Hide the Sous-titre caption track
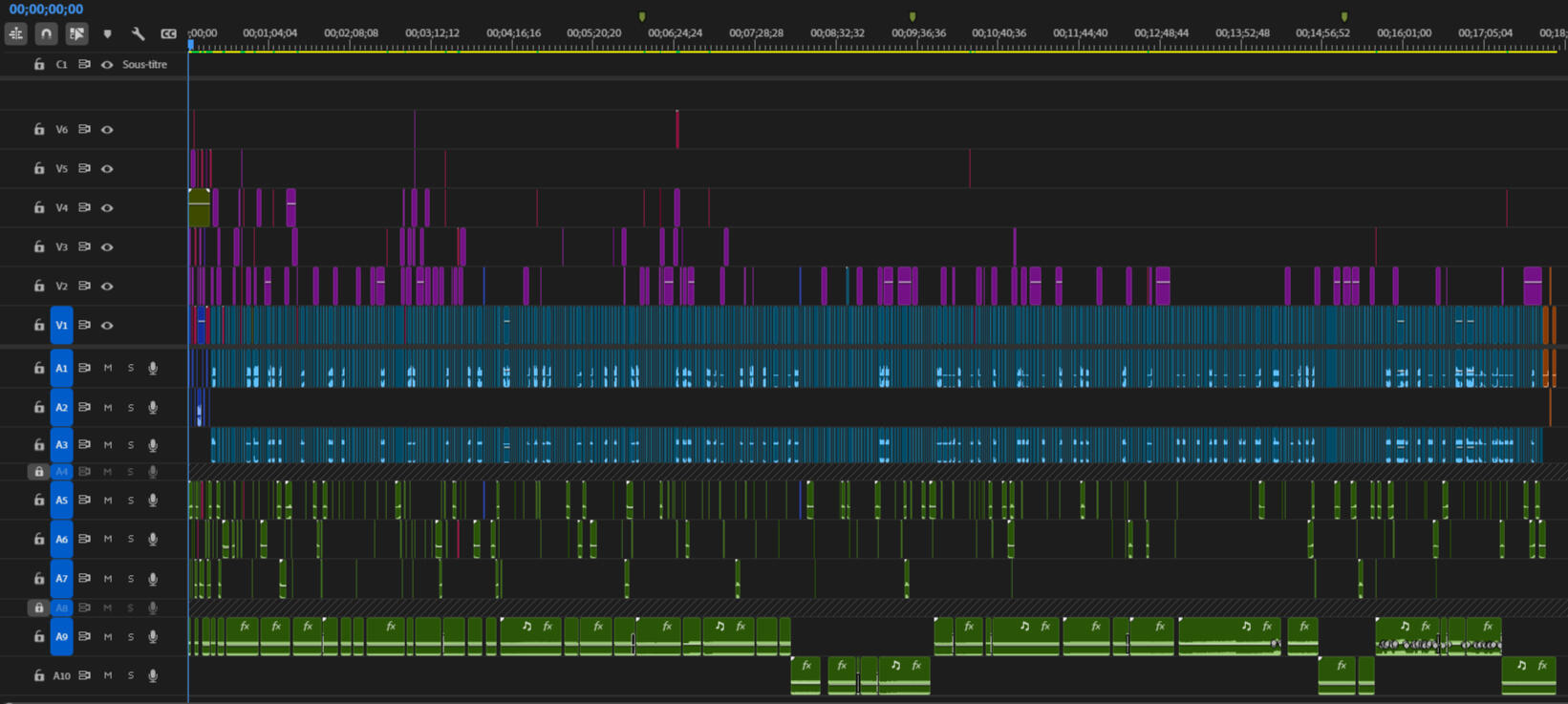 [x=107, y=64]
